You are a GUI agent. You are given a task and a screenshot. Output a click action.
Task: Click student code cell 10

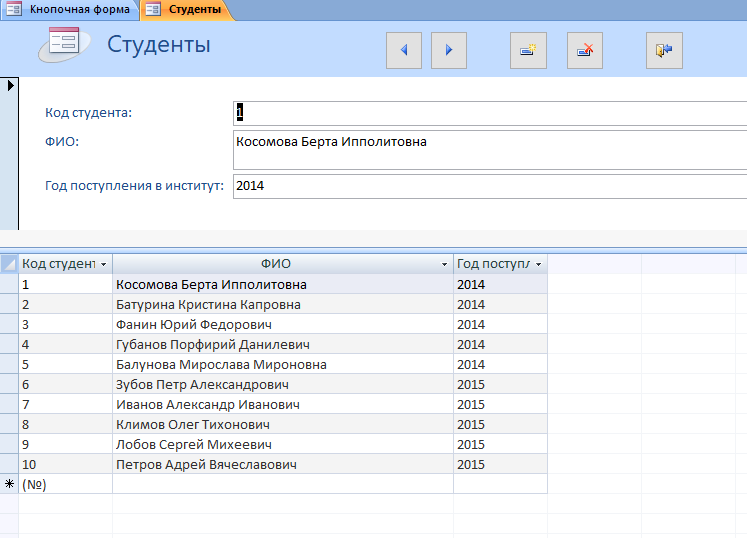[x=65, y=465]
